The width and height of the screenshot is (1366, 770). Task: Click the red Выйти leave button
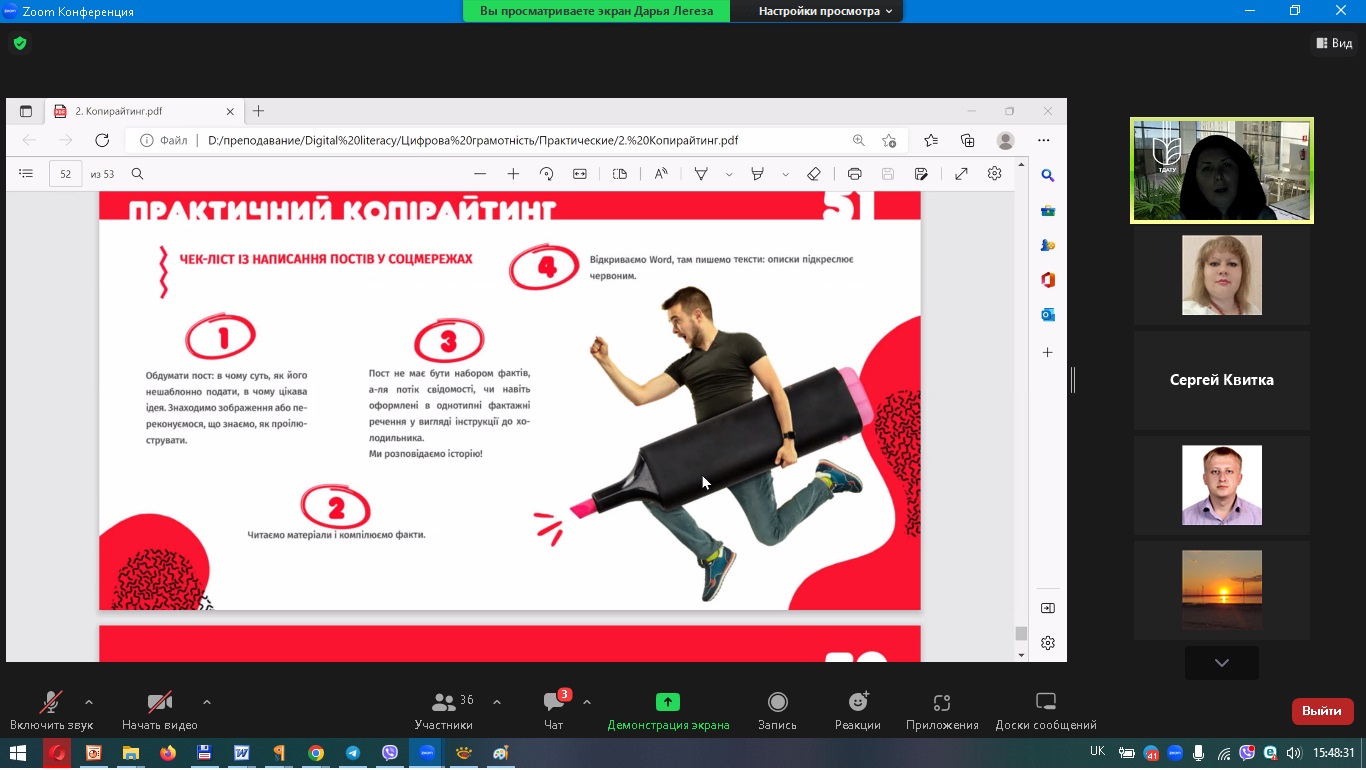[1322, 711]
